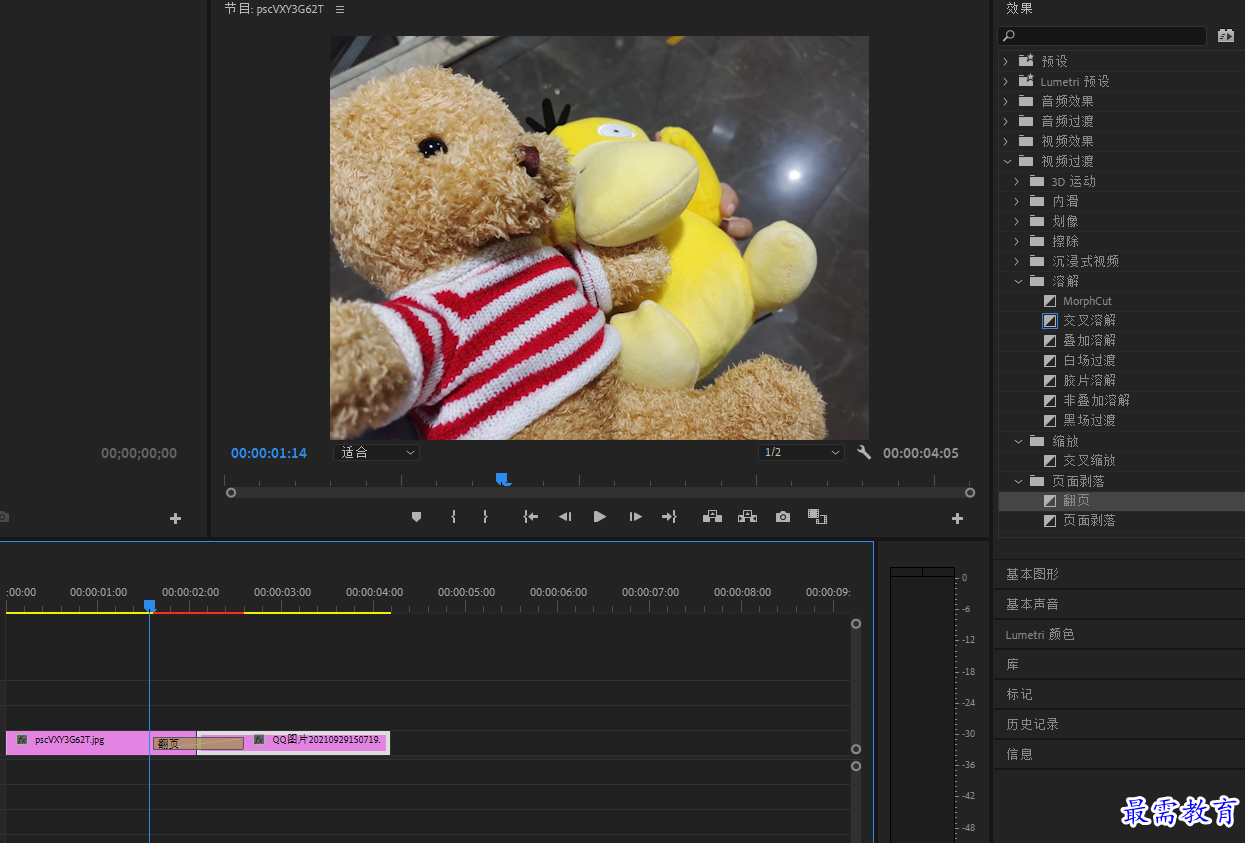The image size is (1245, 843).
Task: Select the 翻页 transition in Effects
Action: [1076, 501]
